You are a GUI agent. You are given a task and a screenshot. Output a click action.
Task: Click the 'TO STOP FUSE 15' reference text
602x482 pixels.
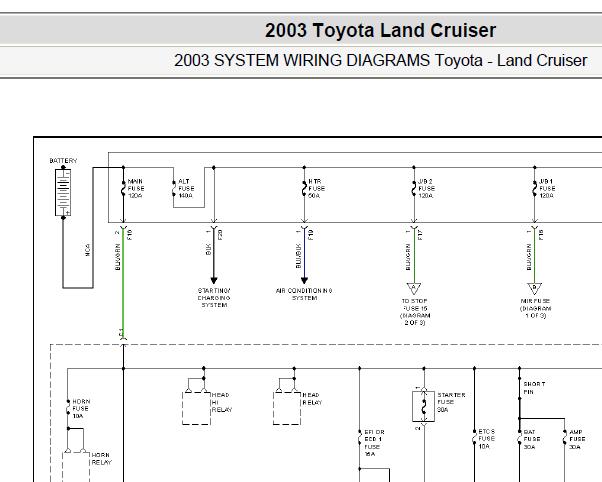pyautogui.click(x=415, y=305)
